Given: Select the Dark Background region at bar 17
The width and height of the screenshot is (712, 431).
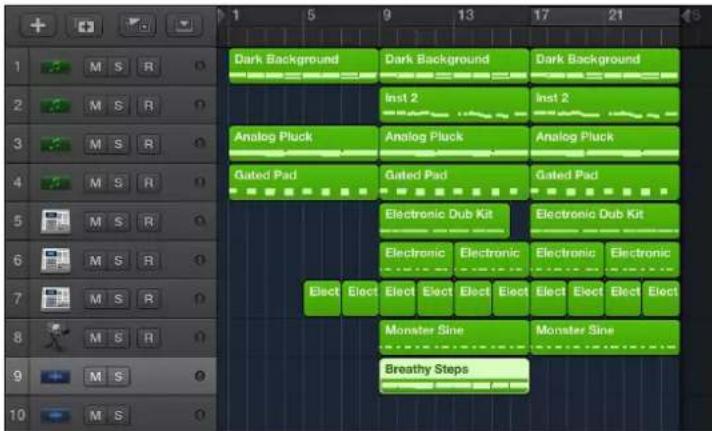Looking at the screenshot, I should pyautogui.click(x=605, y=66).
